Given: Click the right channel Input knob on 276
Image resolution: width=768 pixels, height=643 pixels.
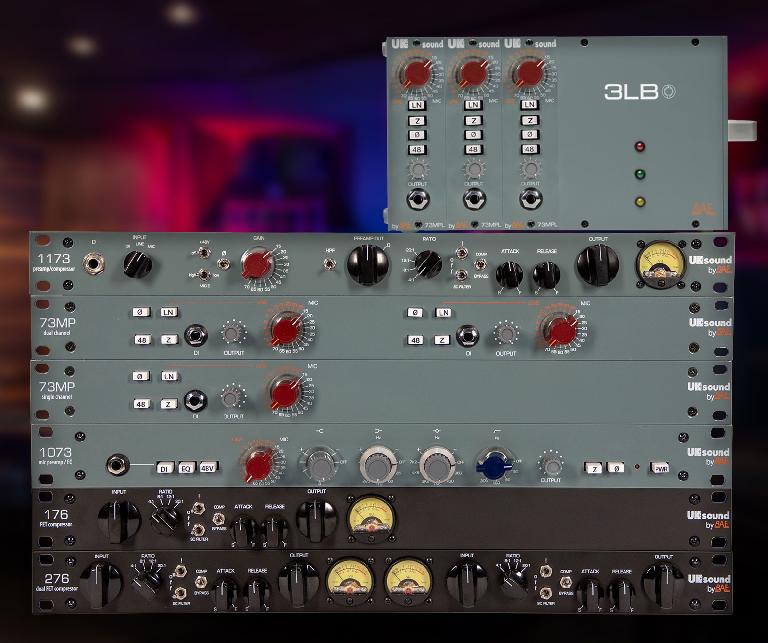Looking at the screenshot, I should 467,583.
